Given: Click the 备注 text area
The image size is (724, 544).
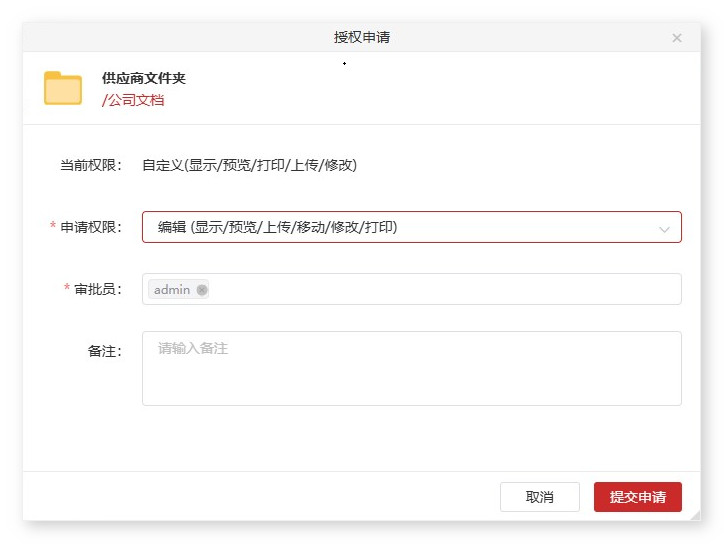Looking at the screenshot, I should click(x=411, y=368).
